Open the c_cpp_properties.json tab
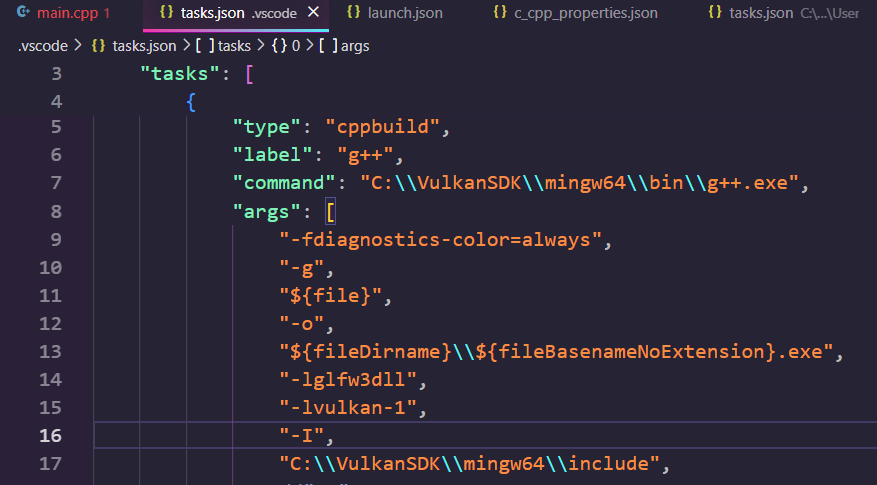Screen dimensions: 877x485 [x=576, y=13]
